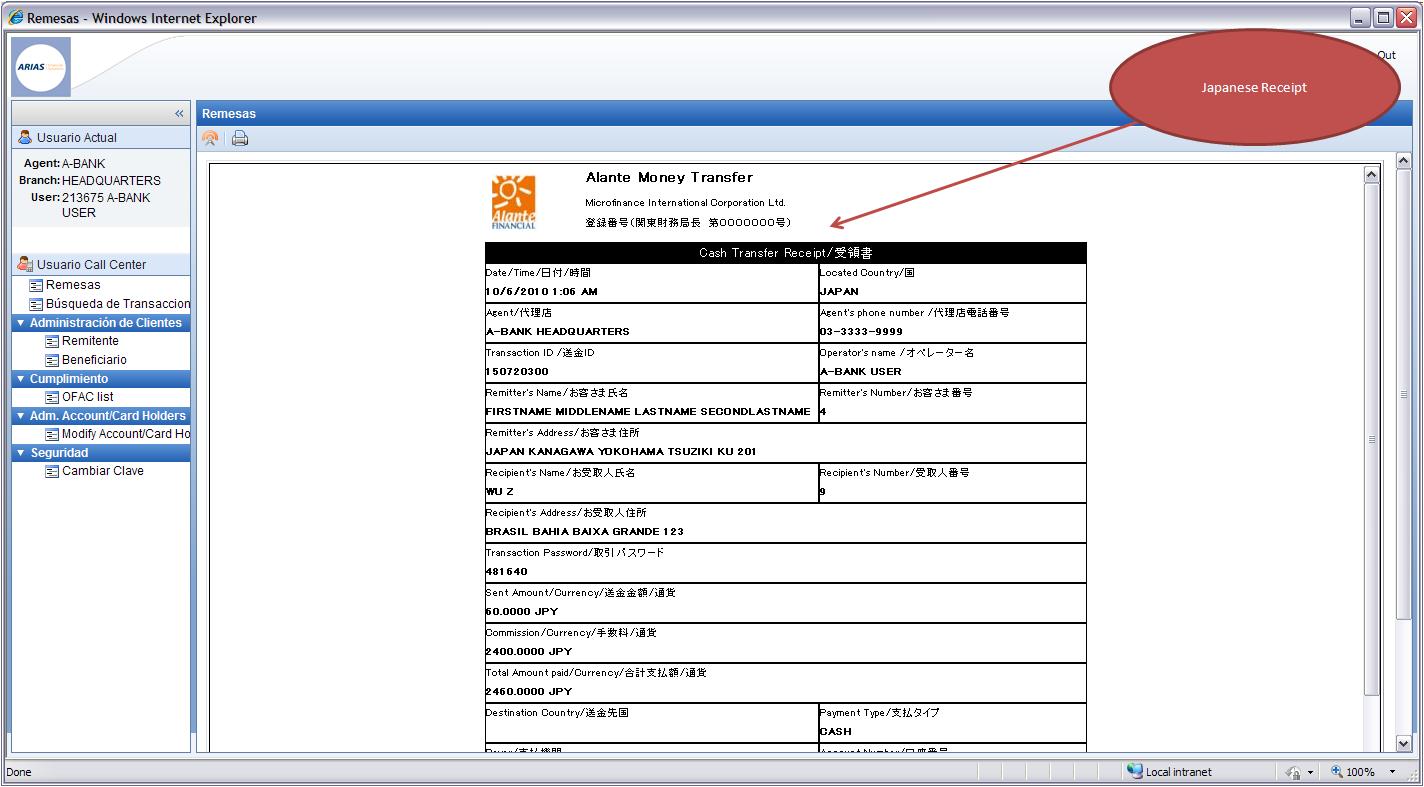Image resolution: width=1424 pixels, height=787 pixels.
Task: Click the outer panel's scroll down arrow
Action: pyautogui.click(x=1403, y=743)
